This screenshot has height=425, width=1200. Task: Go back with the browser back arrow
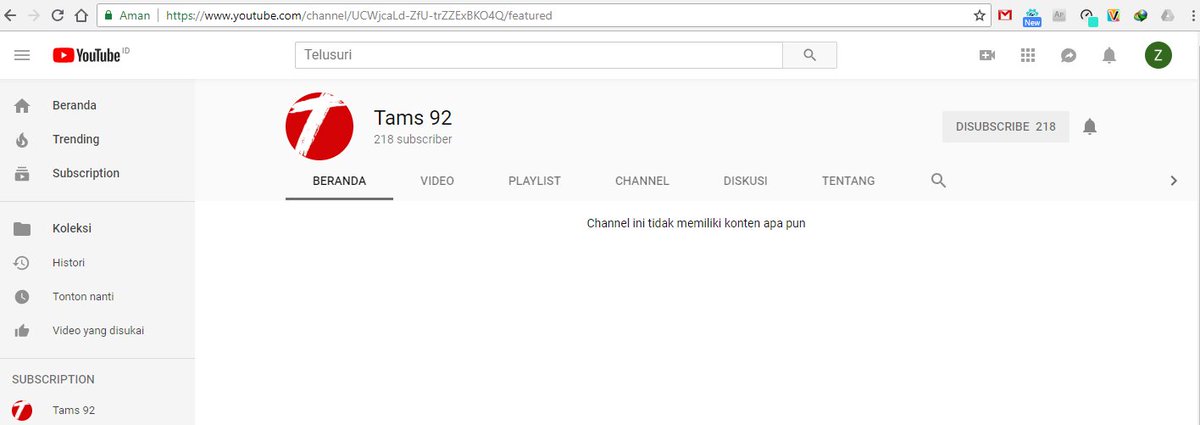tap(10, 16)
